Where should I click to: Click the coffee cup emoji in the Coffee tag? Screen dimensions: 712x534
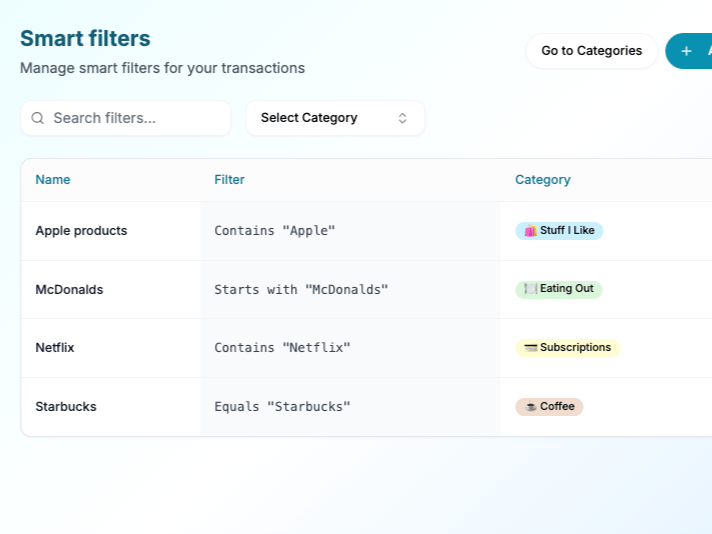coord(530,406)
